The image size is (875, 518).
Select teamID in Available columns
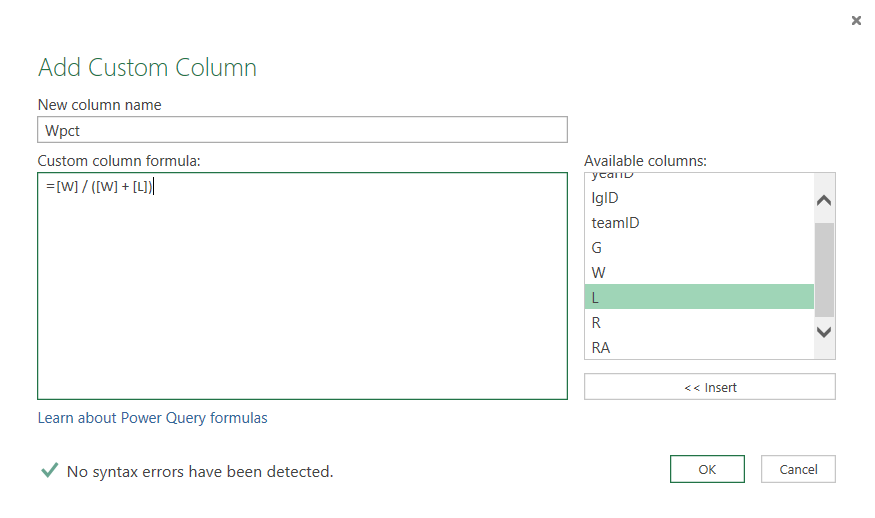click(x=615, y=223)
